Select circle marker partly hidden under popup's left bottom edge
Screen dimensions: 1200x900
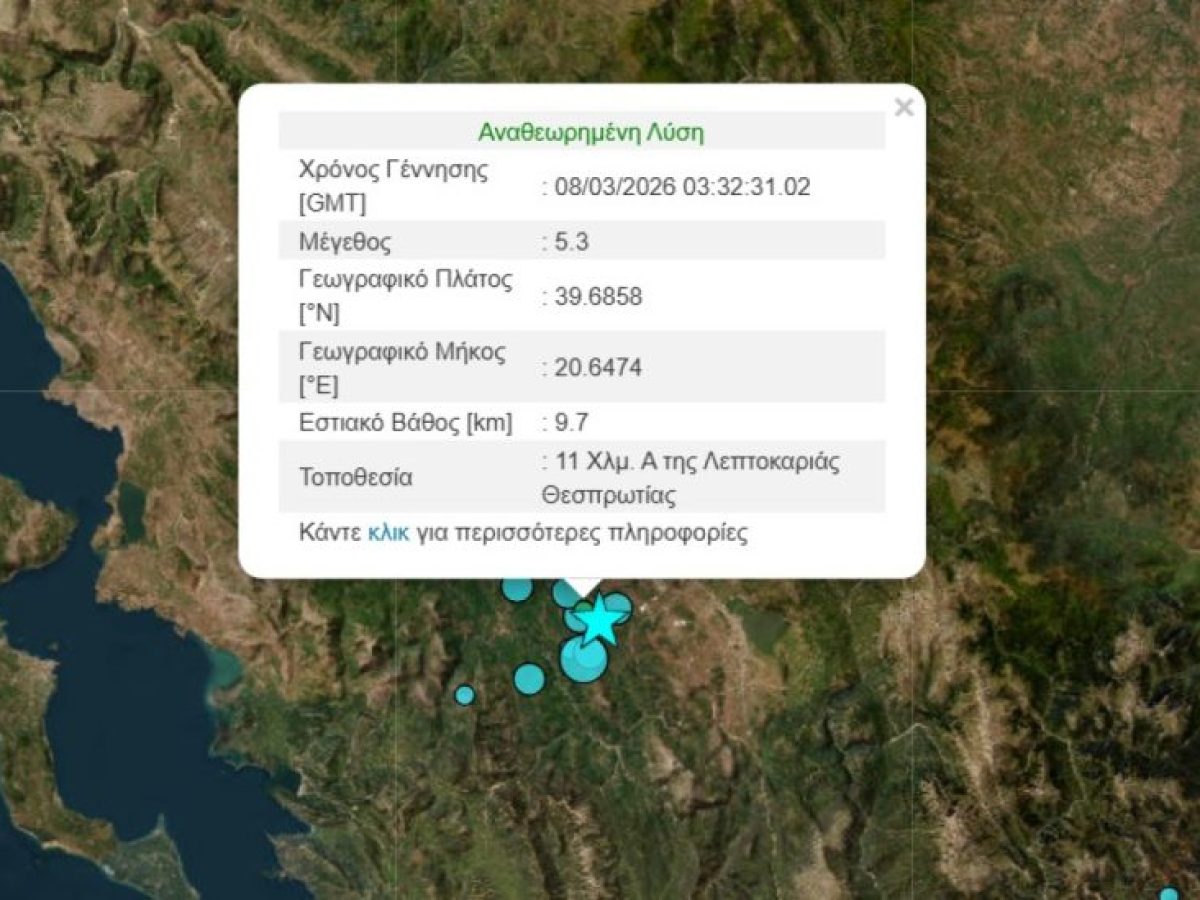517,589
